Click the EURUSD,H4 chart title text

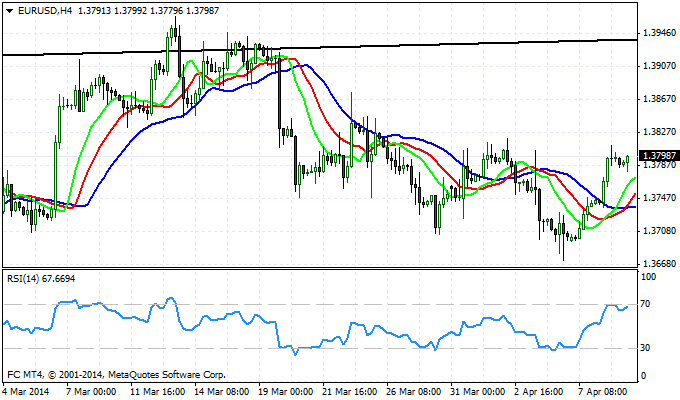coord(45,11)
